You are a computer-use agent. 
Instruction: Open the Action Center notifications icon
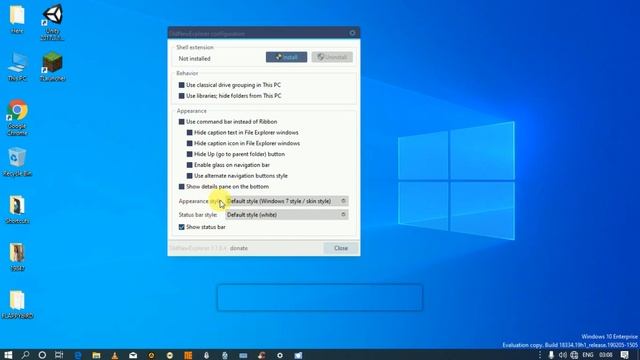pos(624,355)
